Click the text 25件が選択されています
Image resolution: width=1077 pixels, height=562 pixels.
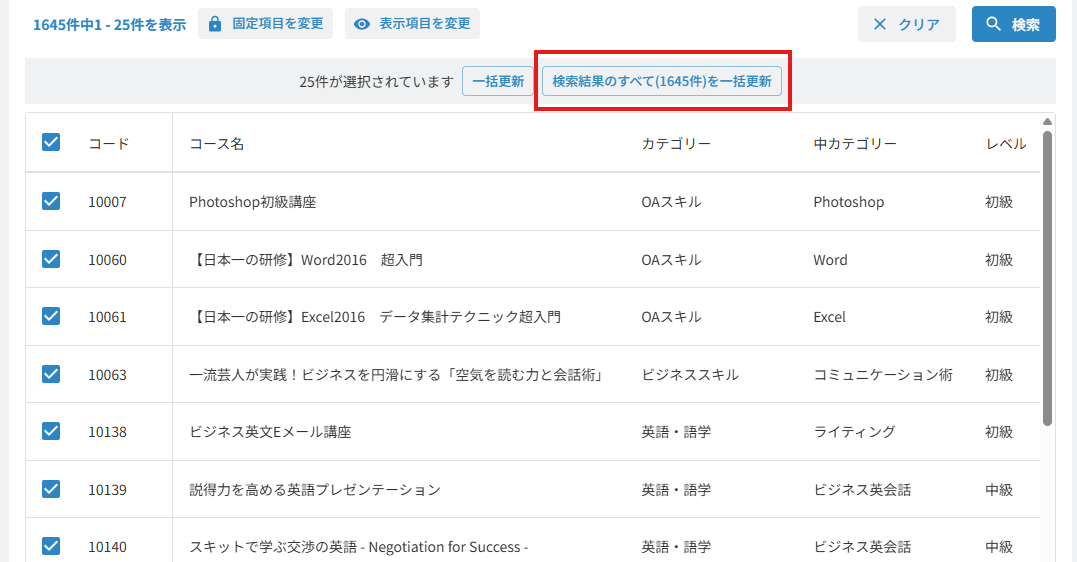point(376,82)
